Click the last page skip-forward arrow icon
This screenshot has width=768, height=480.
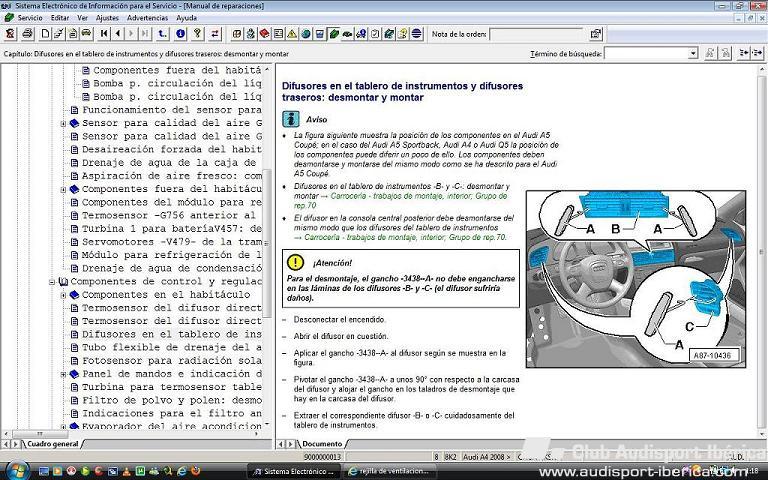coord(144,34)
